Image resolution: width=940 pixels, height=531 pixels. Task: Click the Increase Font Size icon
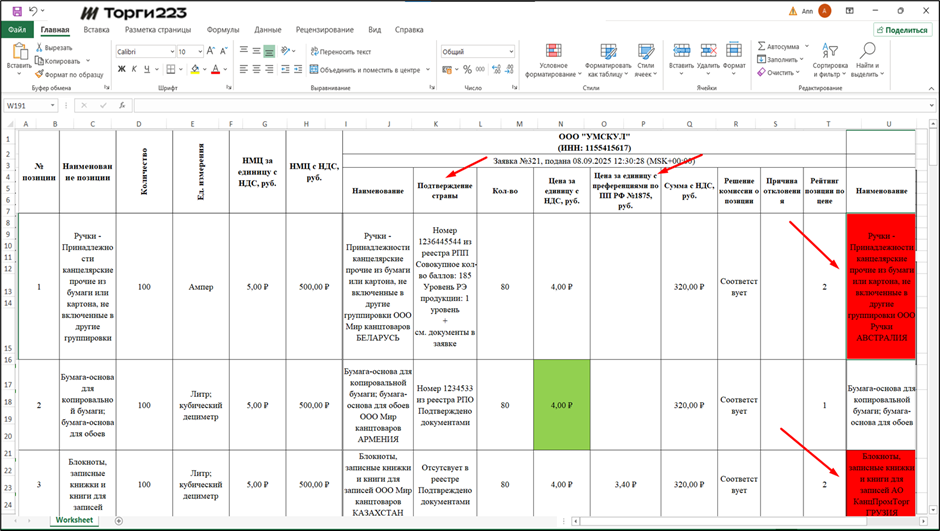[211, 51]
